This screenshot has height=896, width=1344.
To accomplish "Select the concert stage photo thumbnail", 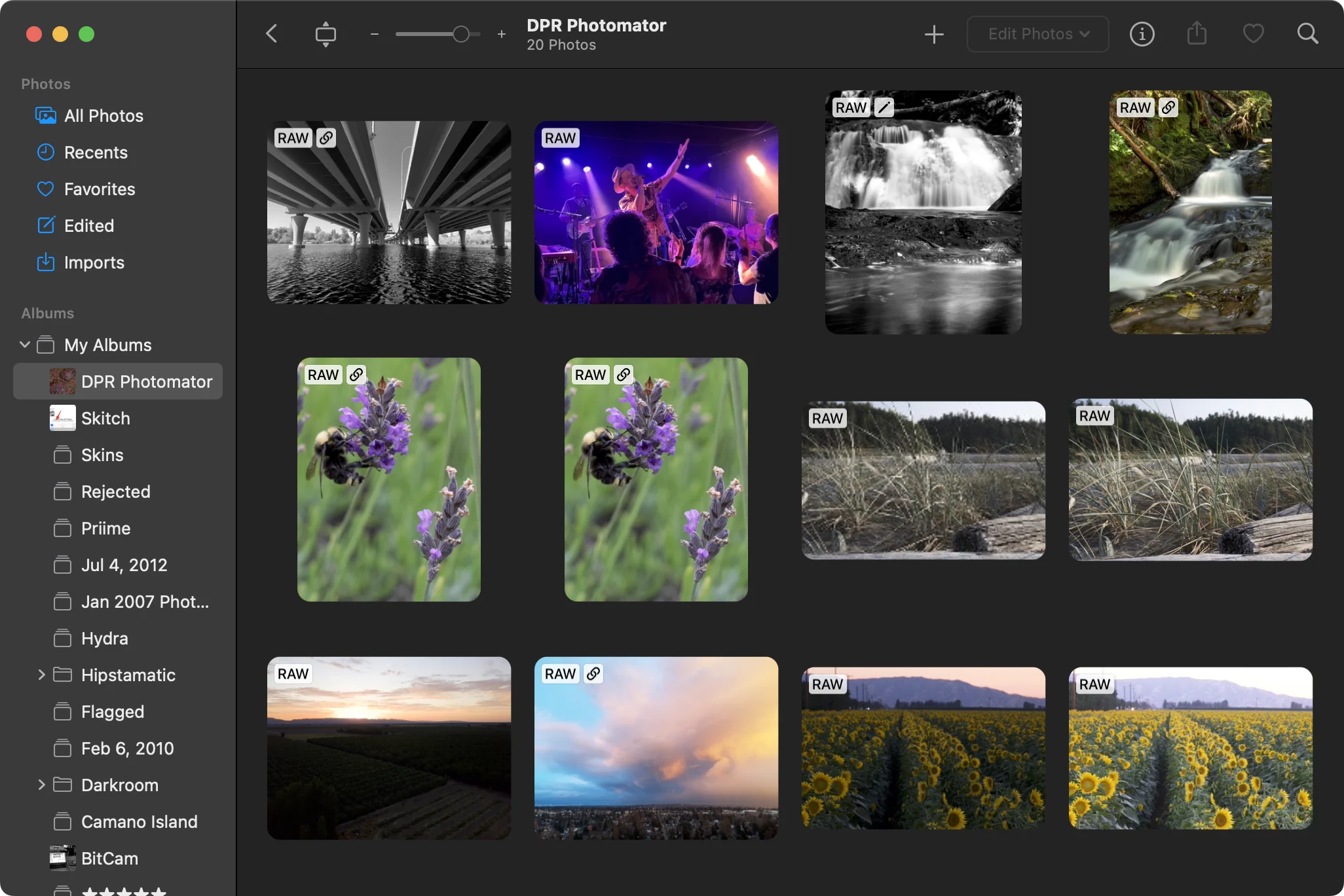I will 656,212.
